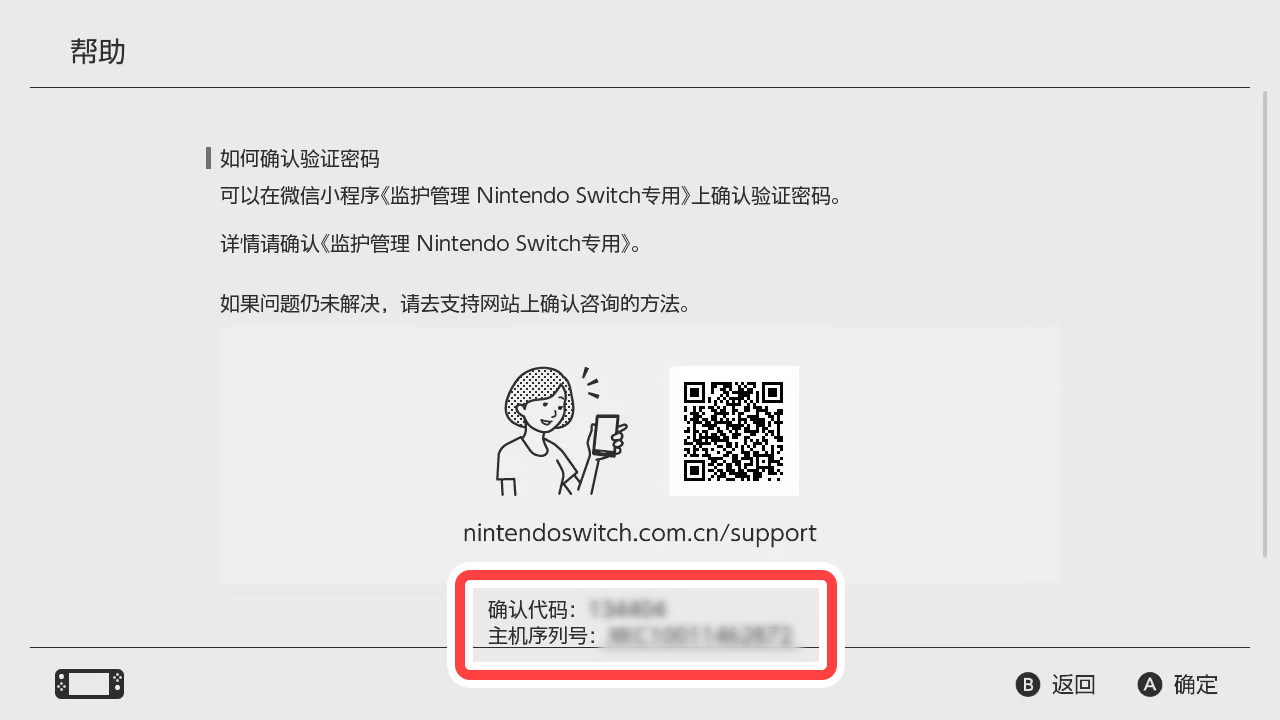Click the 如何确认验证密码 heading
This screenshot has height=720, width=1280.
tap(300, 159)
